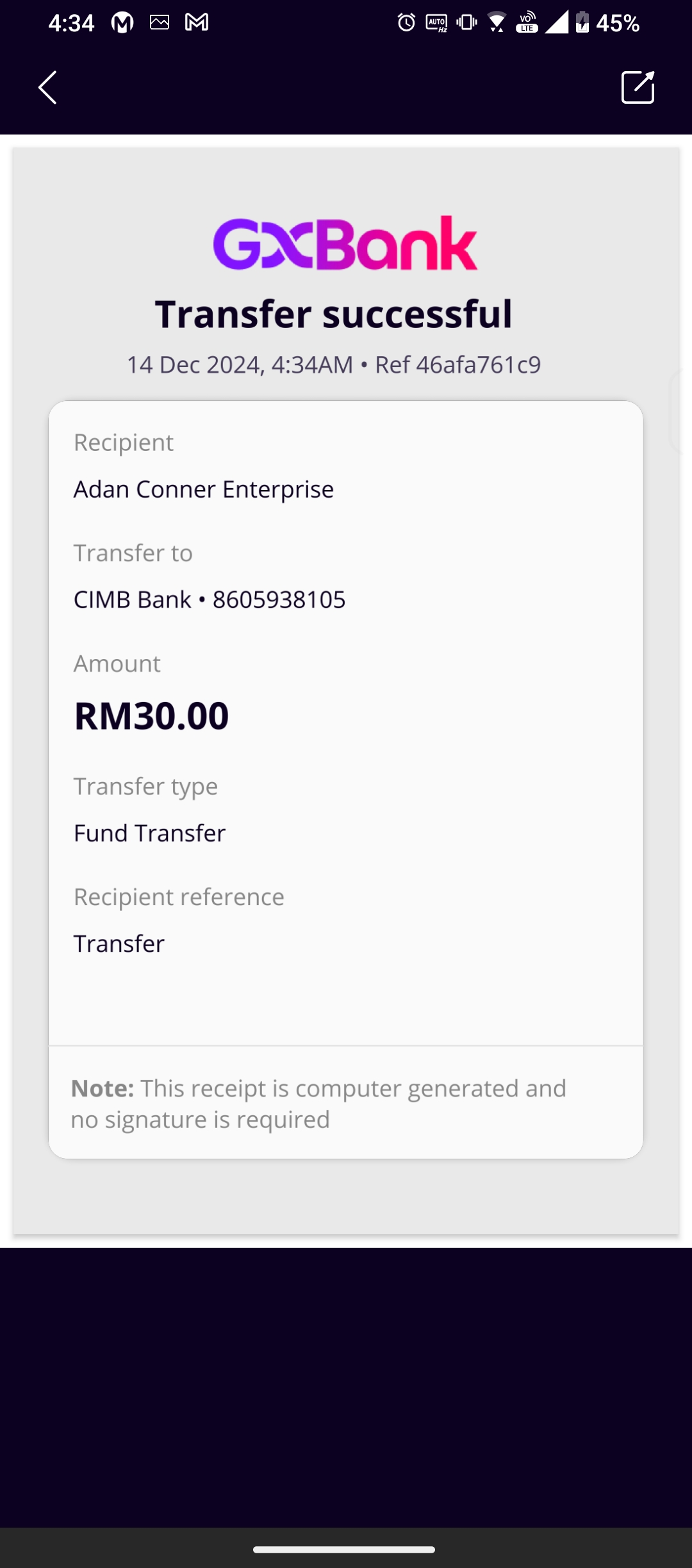Tap the vibrate mode status icon
The image size is (692, 1568).
466,23
